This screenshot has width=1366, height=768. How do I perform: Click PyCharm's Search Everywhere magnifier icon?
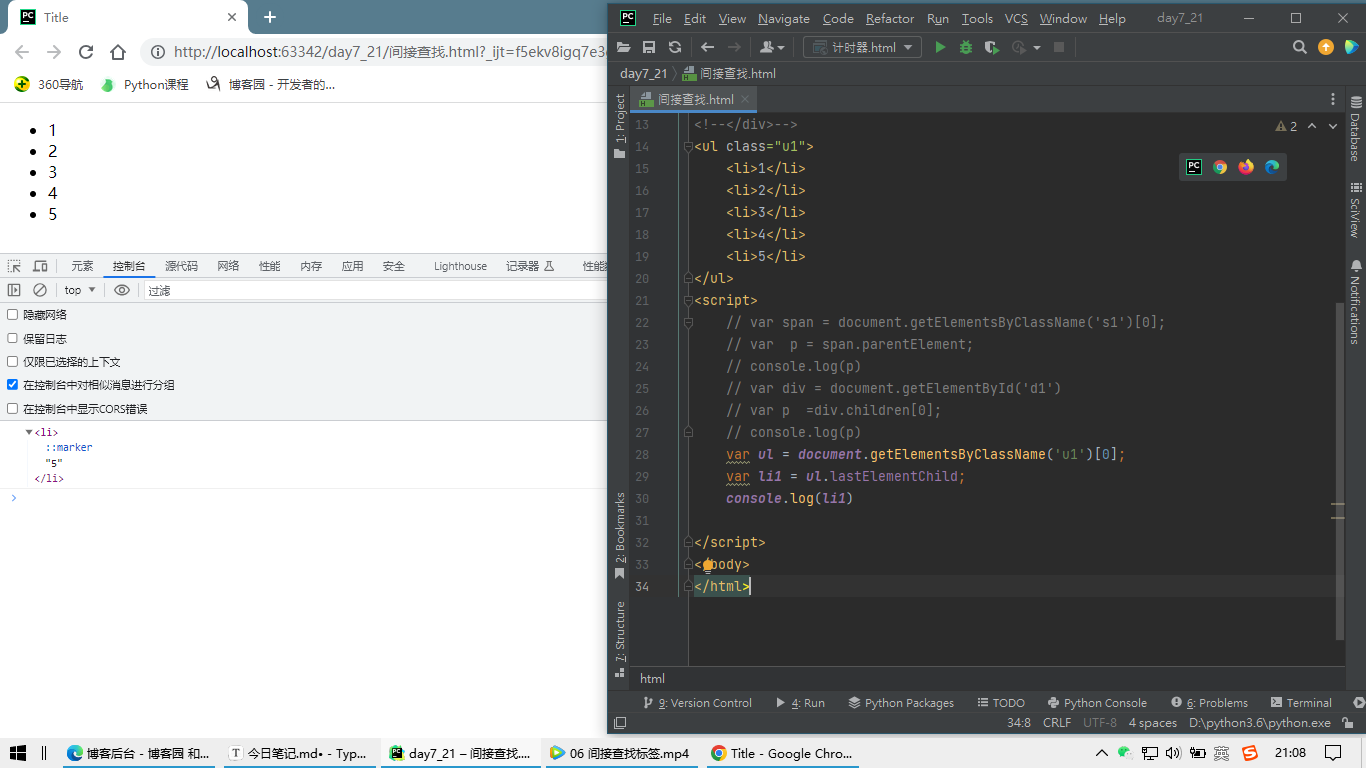1300,47
